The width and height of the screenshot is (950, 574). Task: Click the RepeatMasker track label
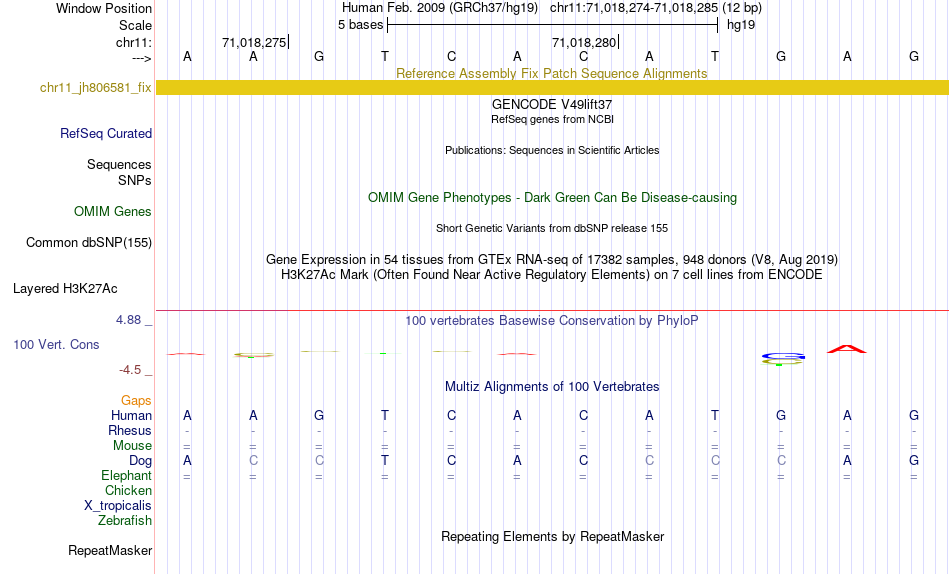click(110, 550)
